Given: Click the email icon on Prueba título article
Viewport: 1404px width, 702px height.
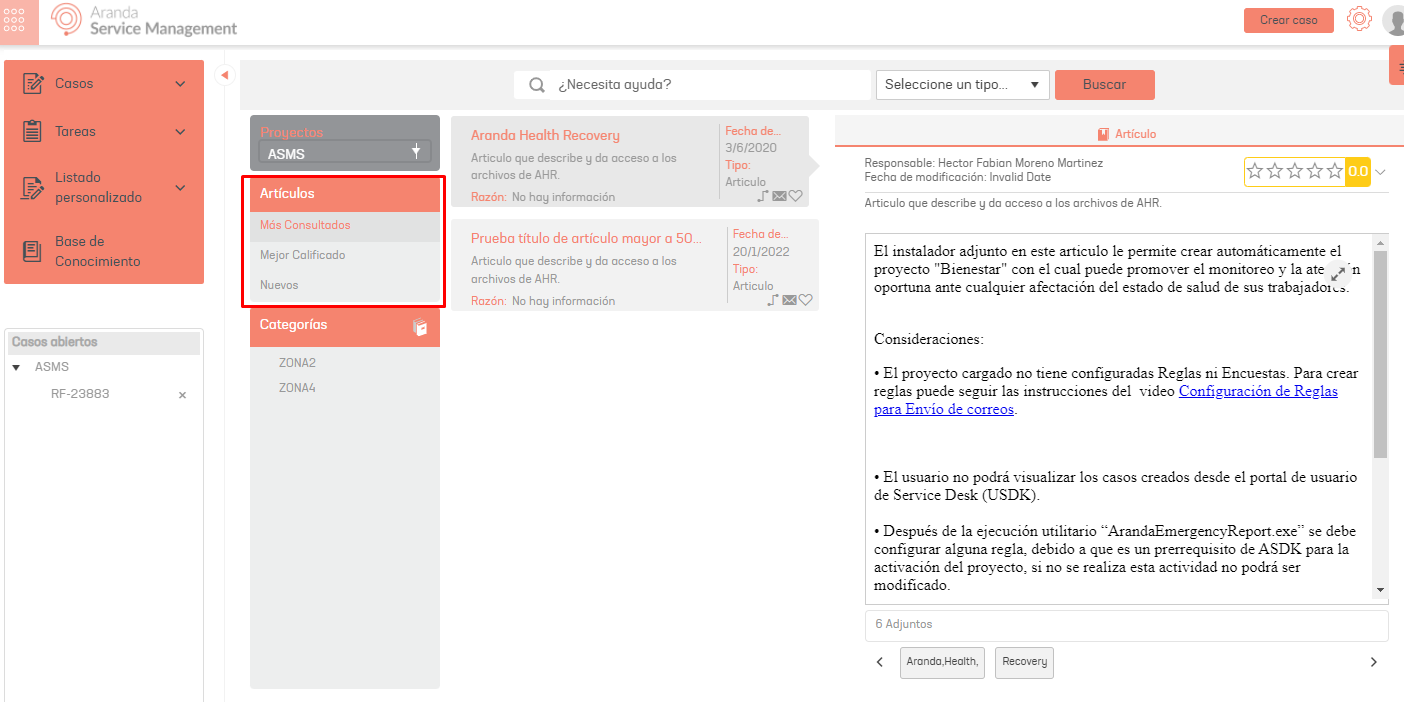Looking at the screenshot, I should coord(789,300).
